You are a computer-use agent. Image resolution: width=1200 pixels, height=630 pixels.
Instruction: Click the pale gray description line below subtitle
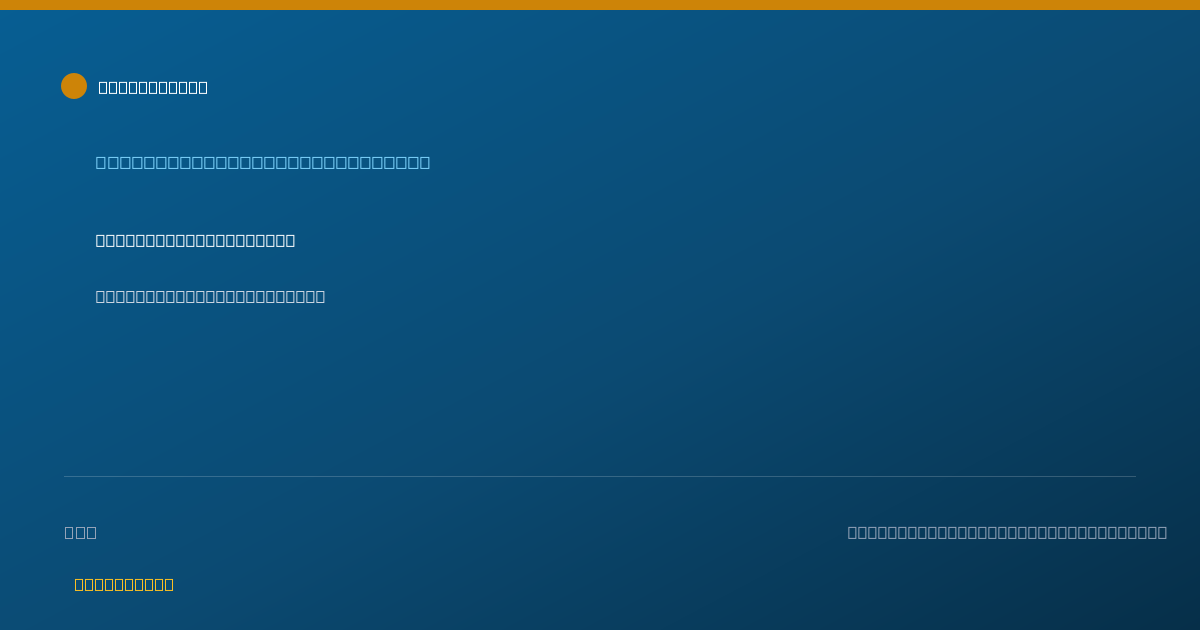click(210, 296)
